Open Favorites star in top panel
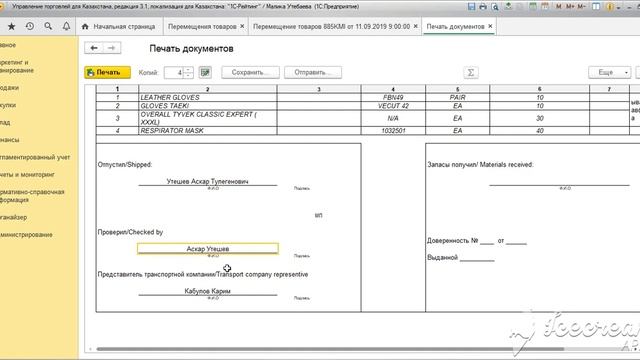The image size is (640, 360). click(11, 27)
